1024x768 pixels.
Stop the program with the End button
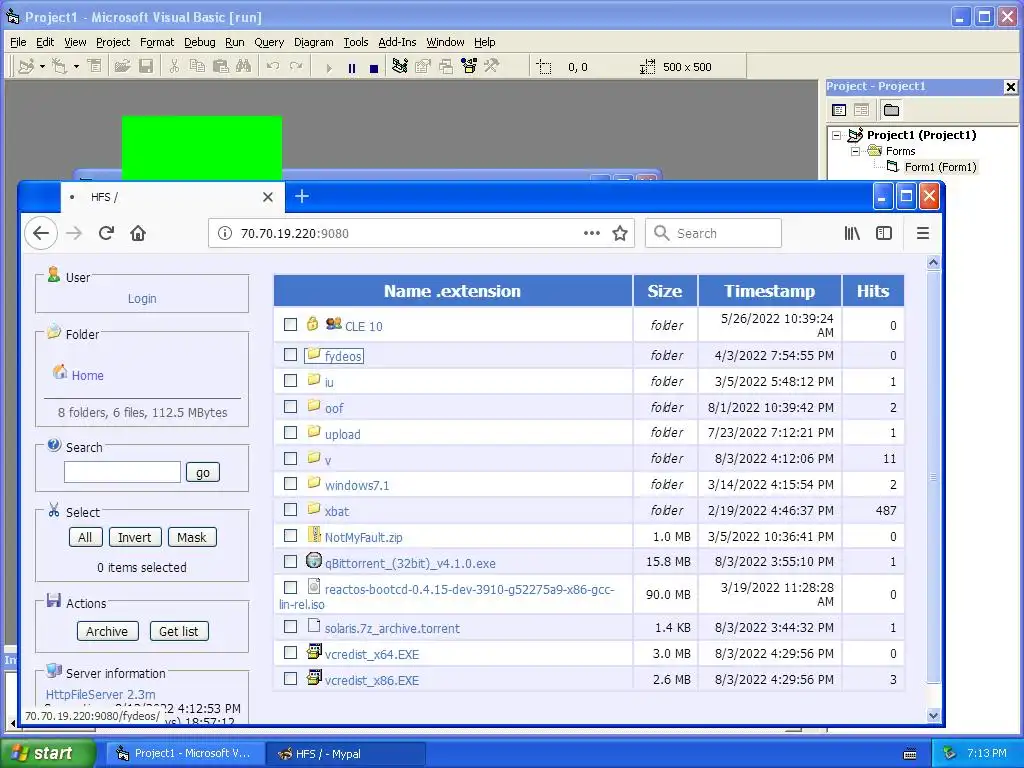pos(374,68)
